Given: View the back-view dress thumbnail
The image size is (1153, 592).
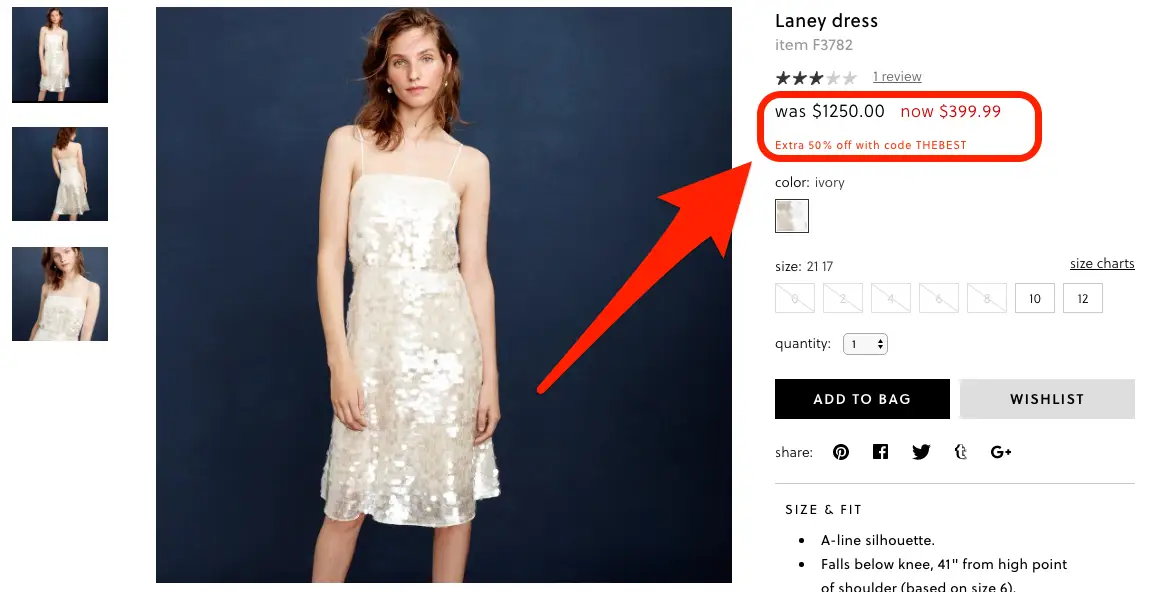Looking at the screenshot, I should pos(60,174).
